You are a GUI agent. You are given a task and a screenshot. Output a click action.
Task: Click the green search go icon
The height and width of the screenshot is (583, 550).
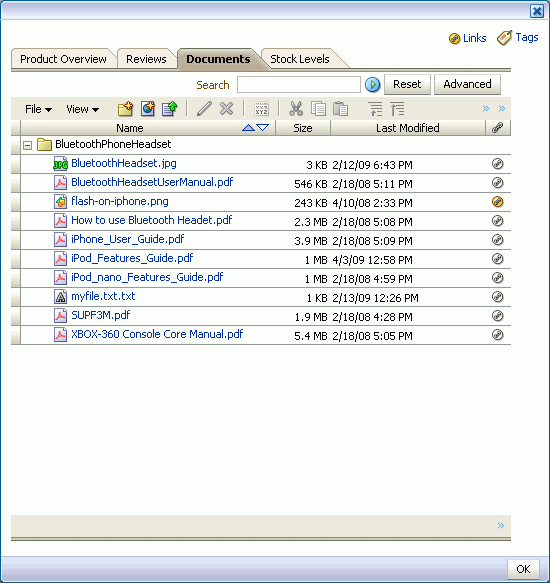click(x=372, y=85)
